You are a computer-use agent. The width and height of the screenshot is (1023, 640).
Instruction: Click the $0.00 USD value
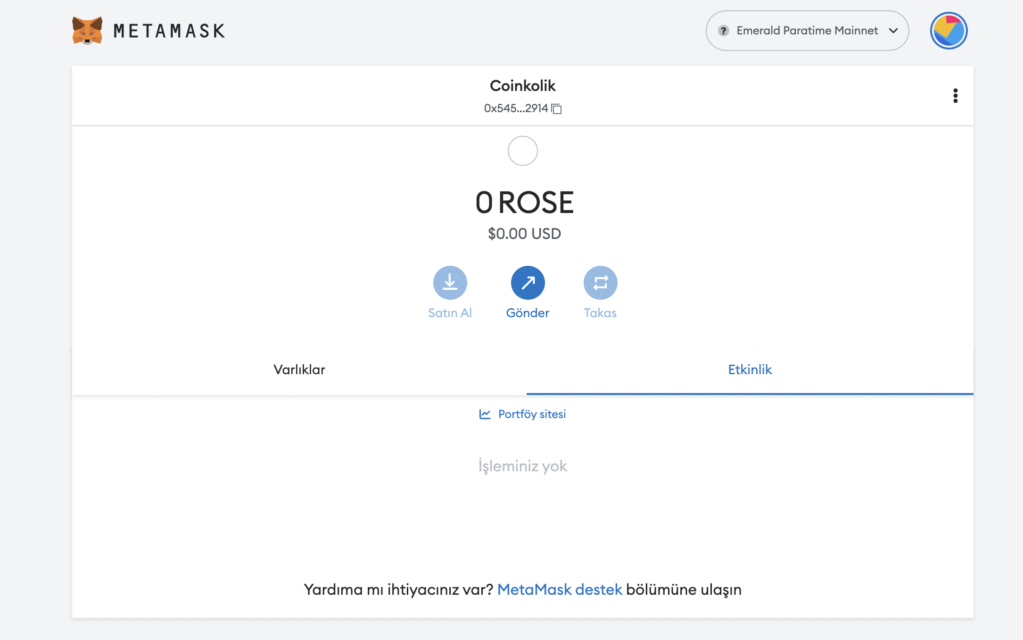(x=525, y=234)
